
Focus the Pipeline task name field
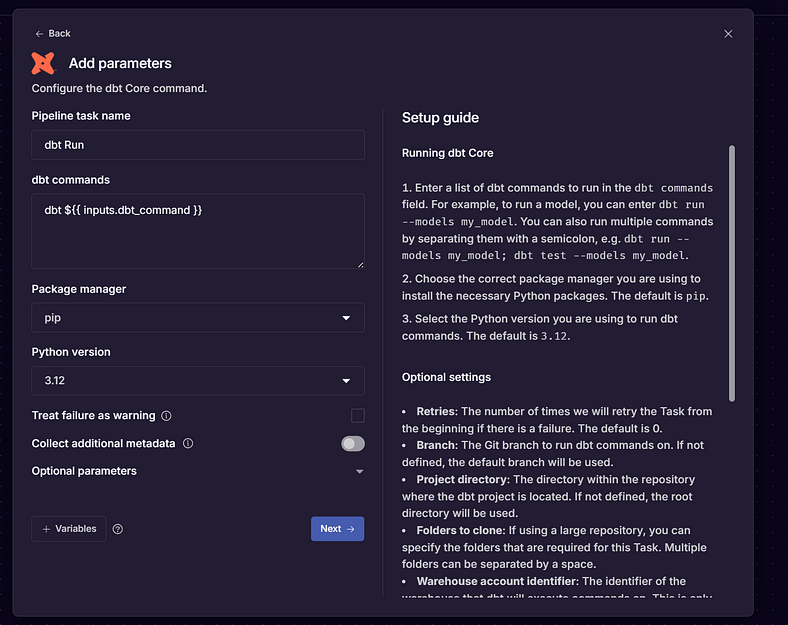pos(198,145)
